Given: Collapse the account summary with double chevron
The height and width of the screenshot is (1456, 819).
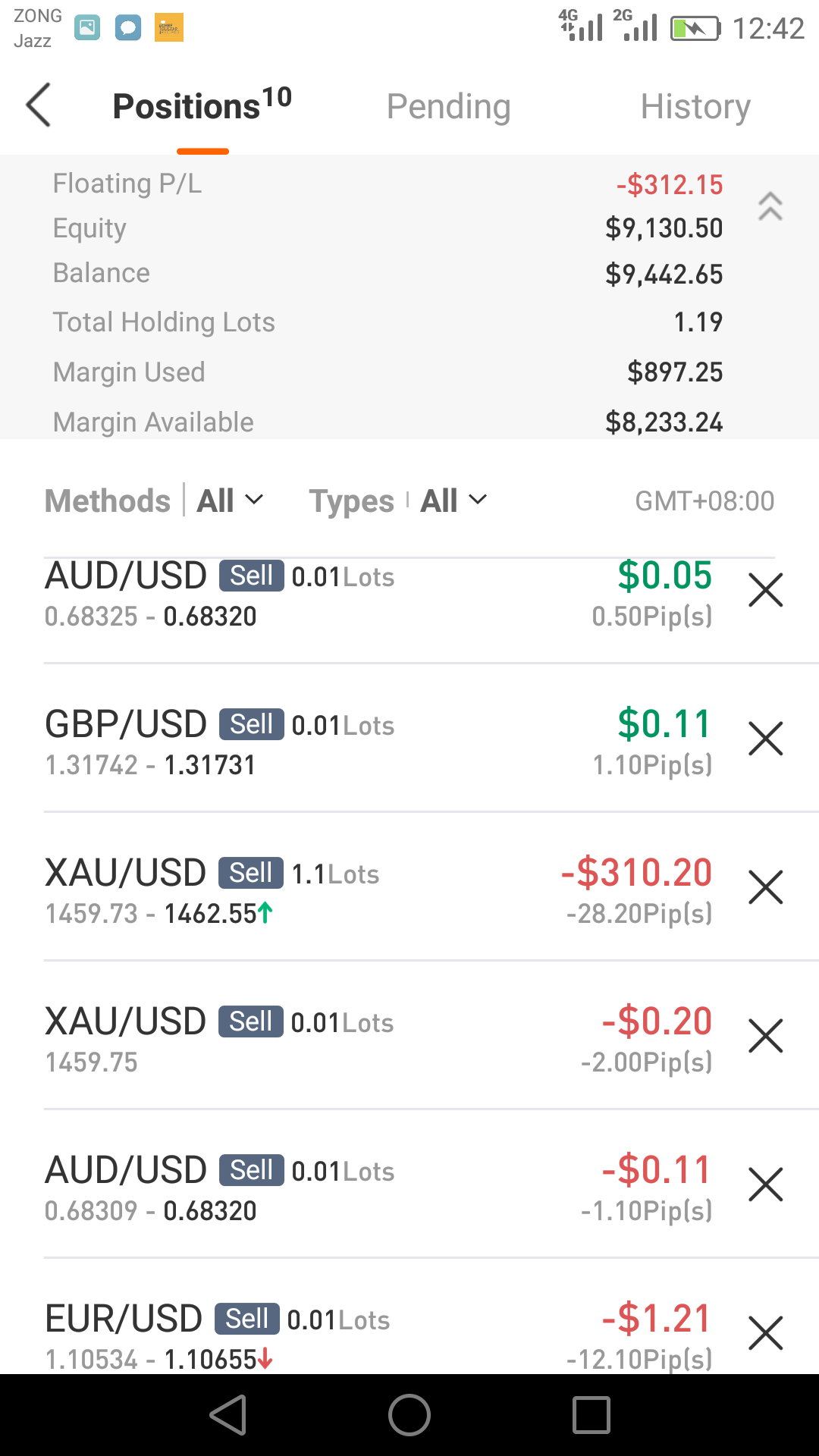Looking at the screenshot, I should [x=770, y=206].
